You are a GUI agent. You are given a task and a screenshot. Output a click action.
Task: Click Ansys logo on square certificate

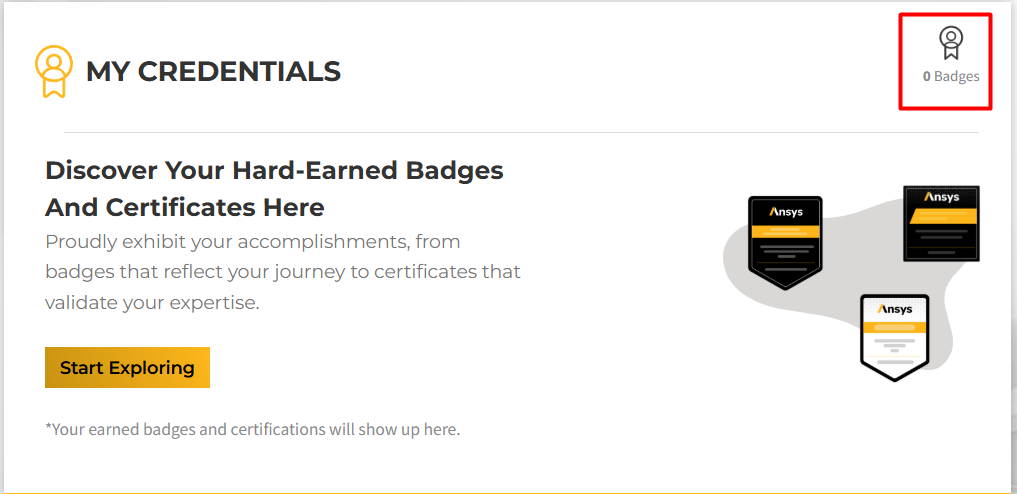[x=942, y=197]
